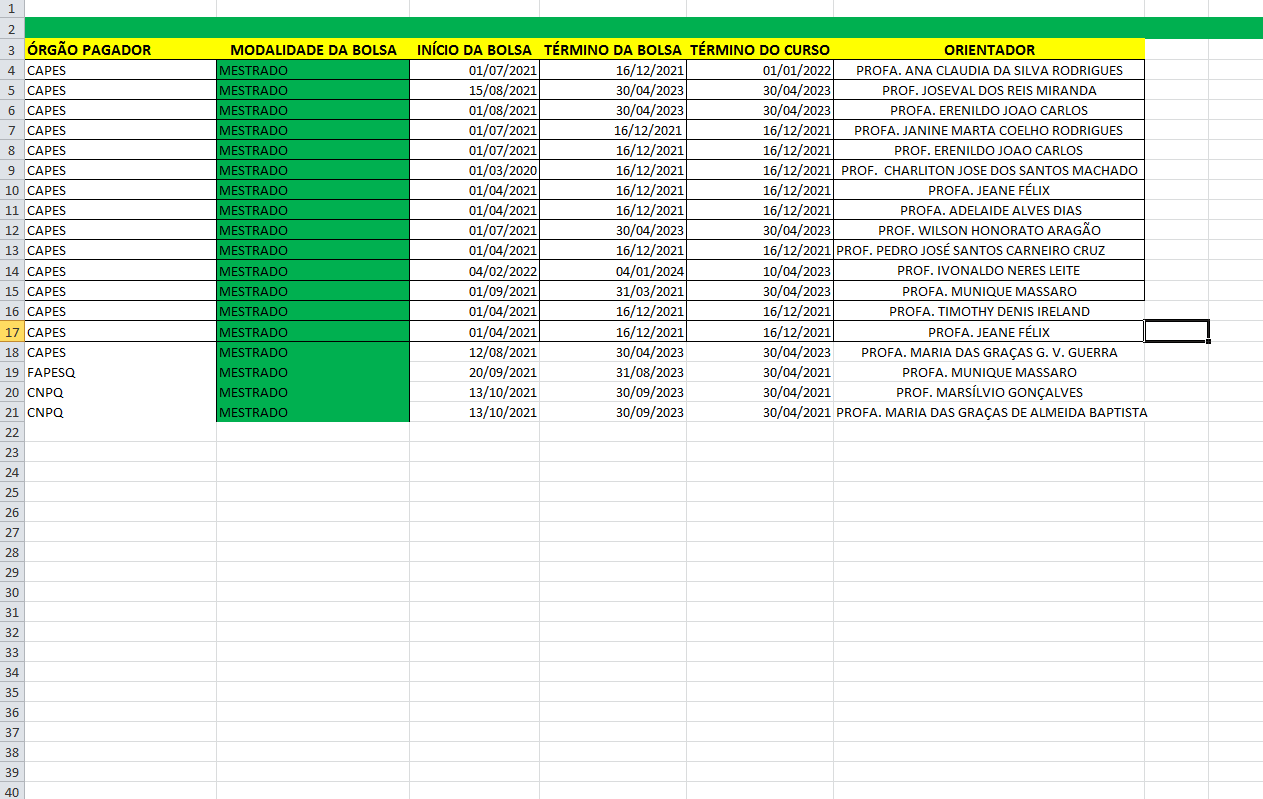1263x799 pixels.
Task: Select the course end date 01/01/2022 cell
Action: click(760, 71)
